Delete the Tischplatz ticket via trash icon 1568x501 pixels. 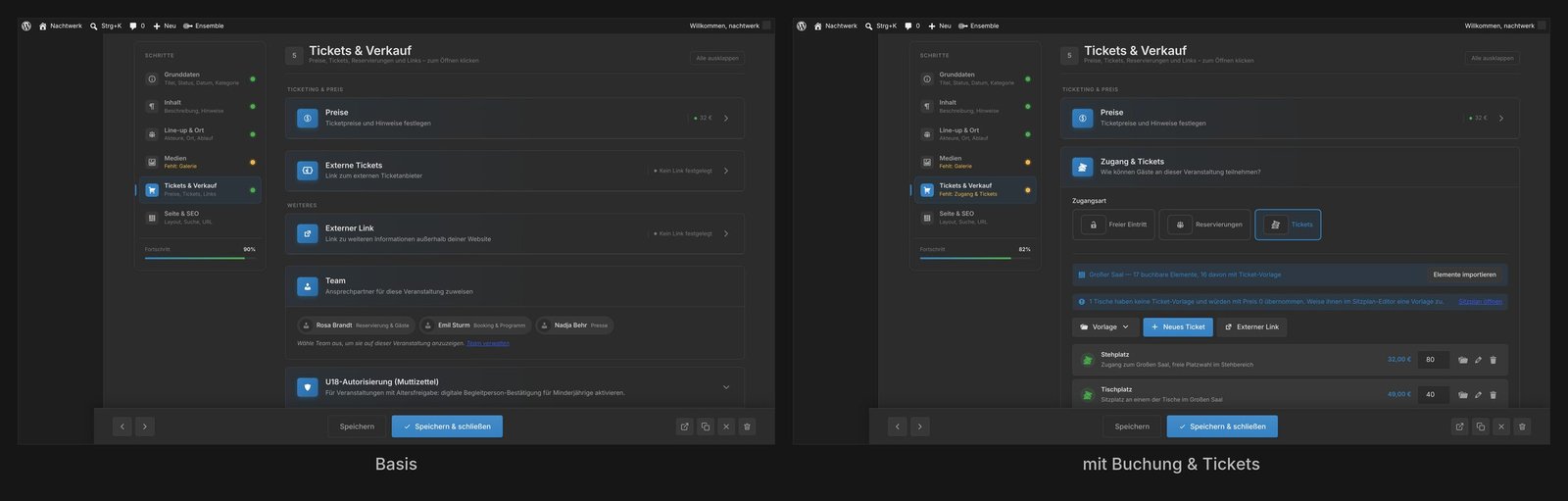(1493, 395)
